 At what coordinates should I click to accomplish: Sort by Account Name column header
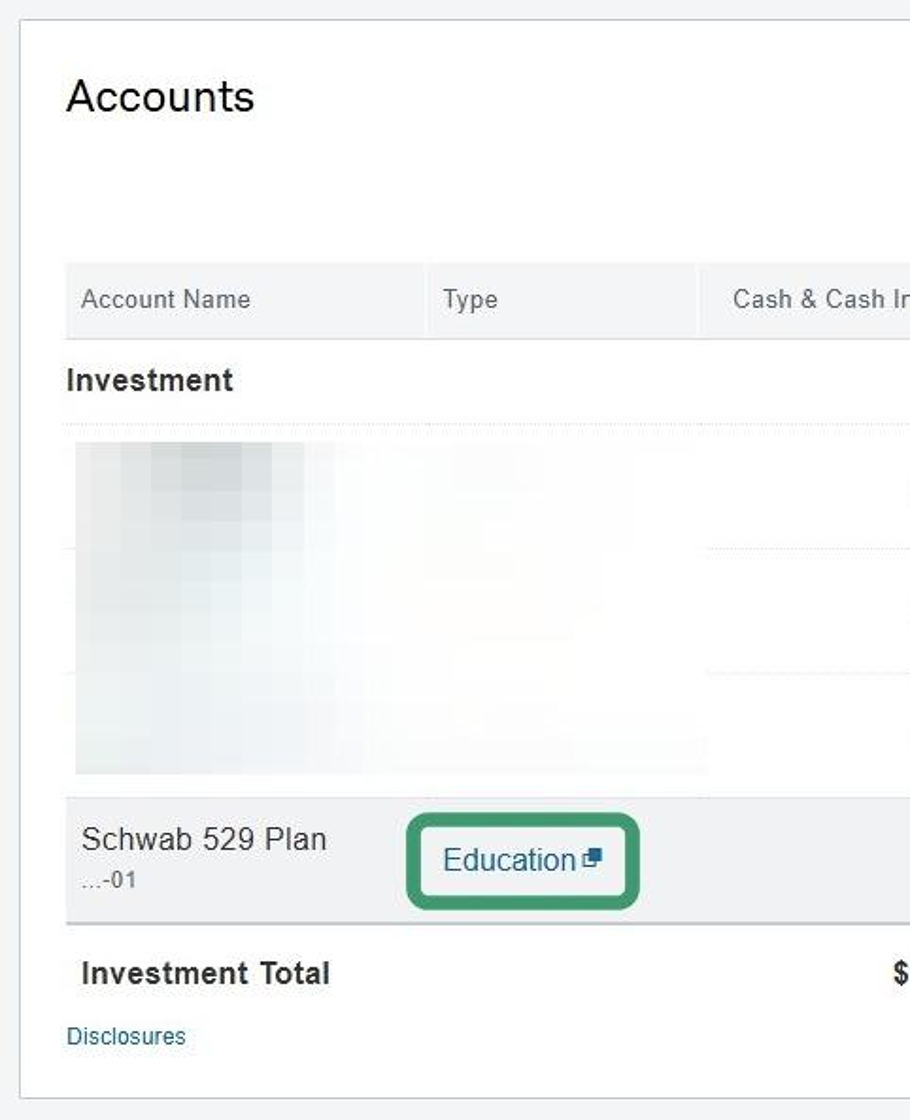166,299
